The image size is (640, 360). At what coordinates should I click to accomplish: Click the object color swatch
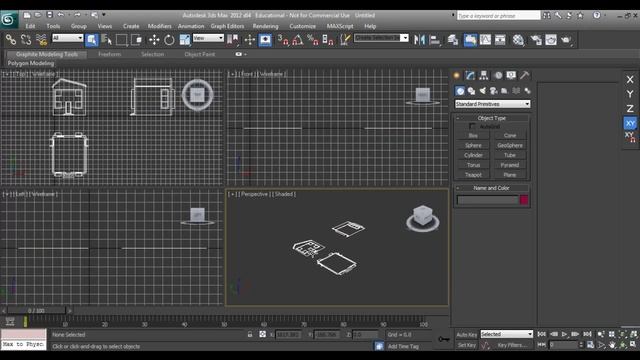pyautogui.click(x=524, y=200)
